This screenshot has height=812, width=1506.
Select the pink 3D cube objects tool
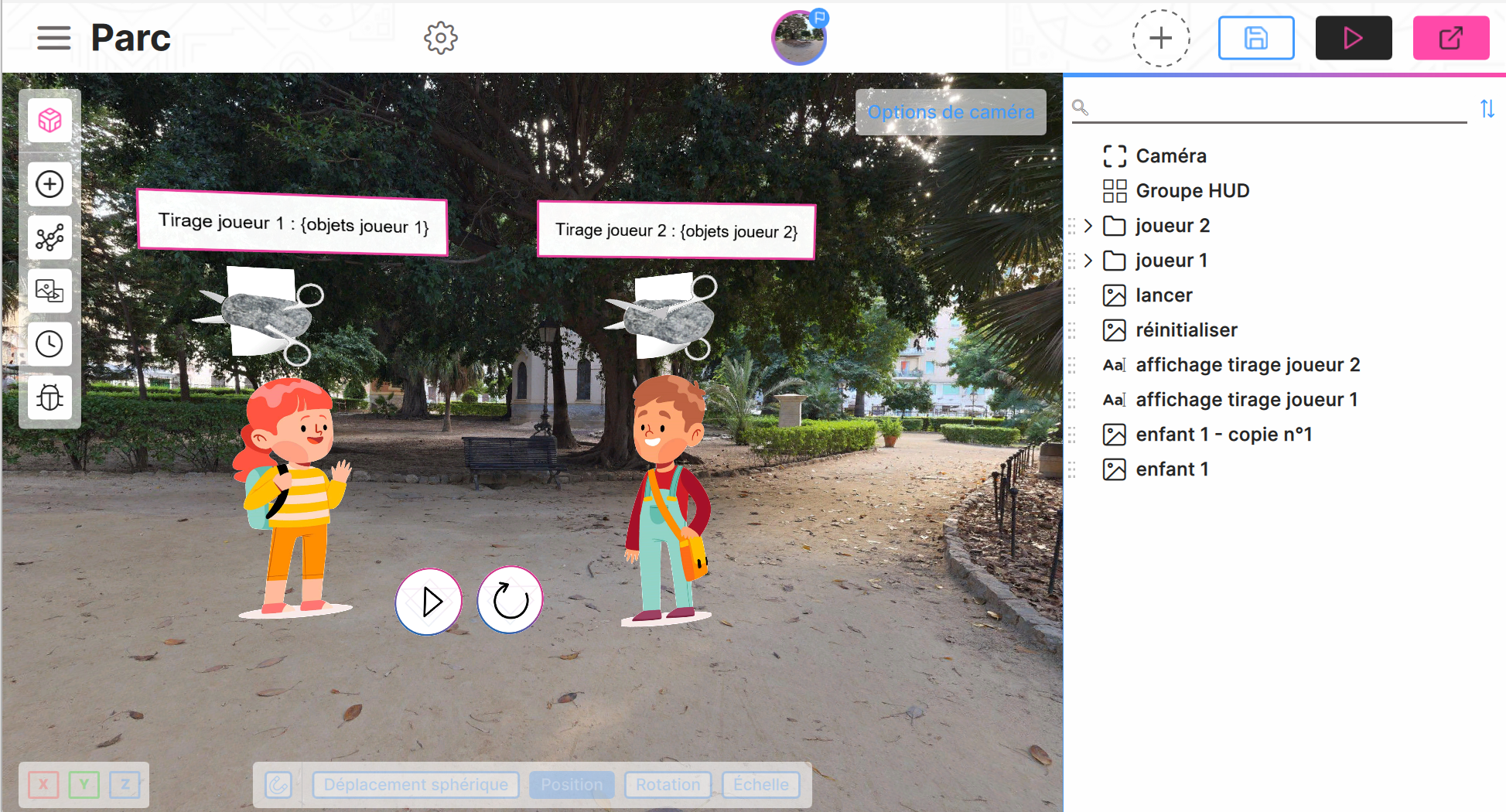(50, 121)
